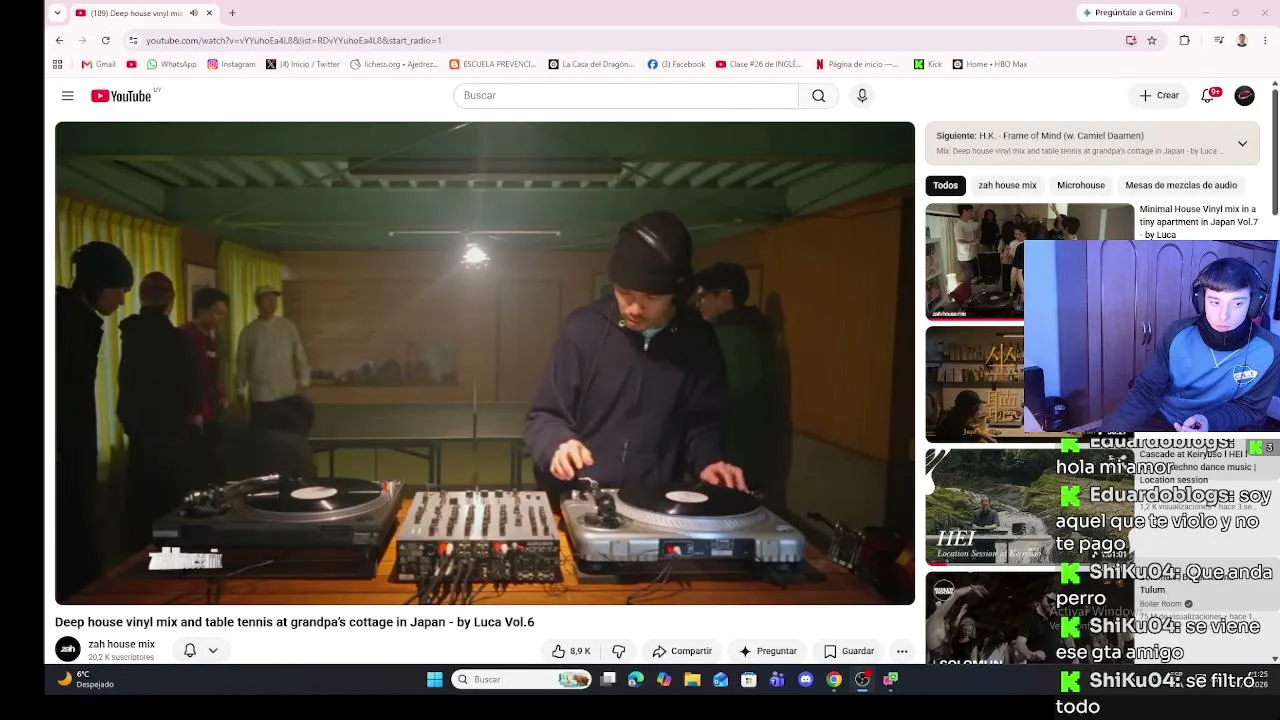This screenshot has width=1280, height=720.
Task: Open the browser extensions puzzle icon
Action: coord(1185,40)
